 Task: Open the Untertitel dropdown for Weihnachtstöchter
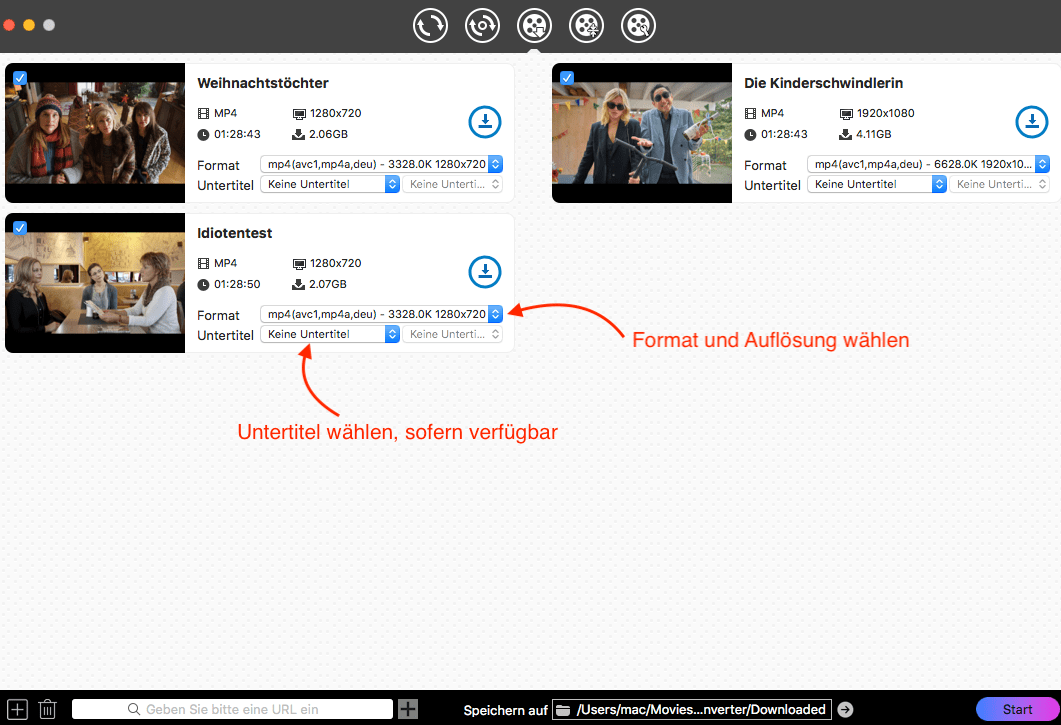pyautogui.click(x=393, y=184)
